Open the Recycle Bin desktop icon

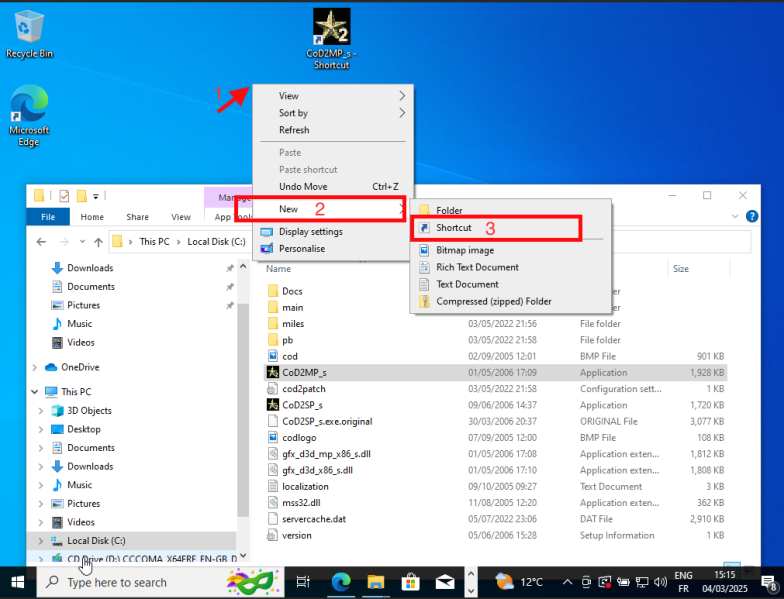coord(29,30)
